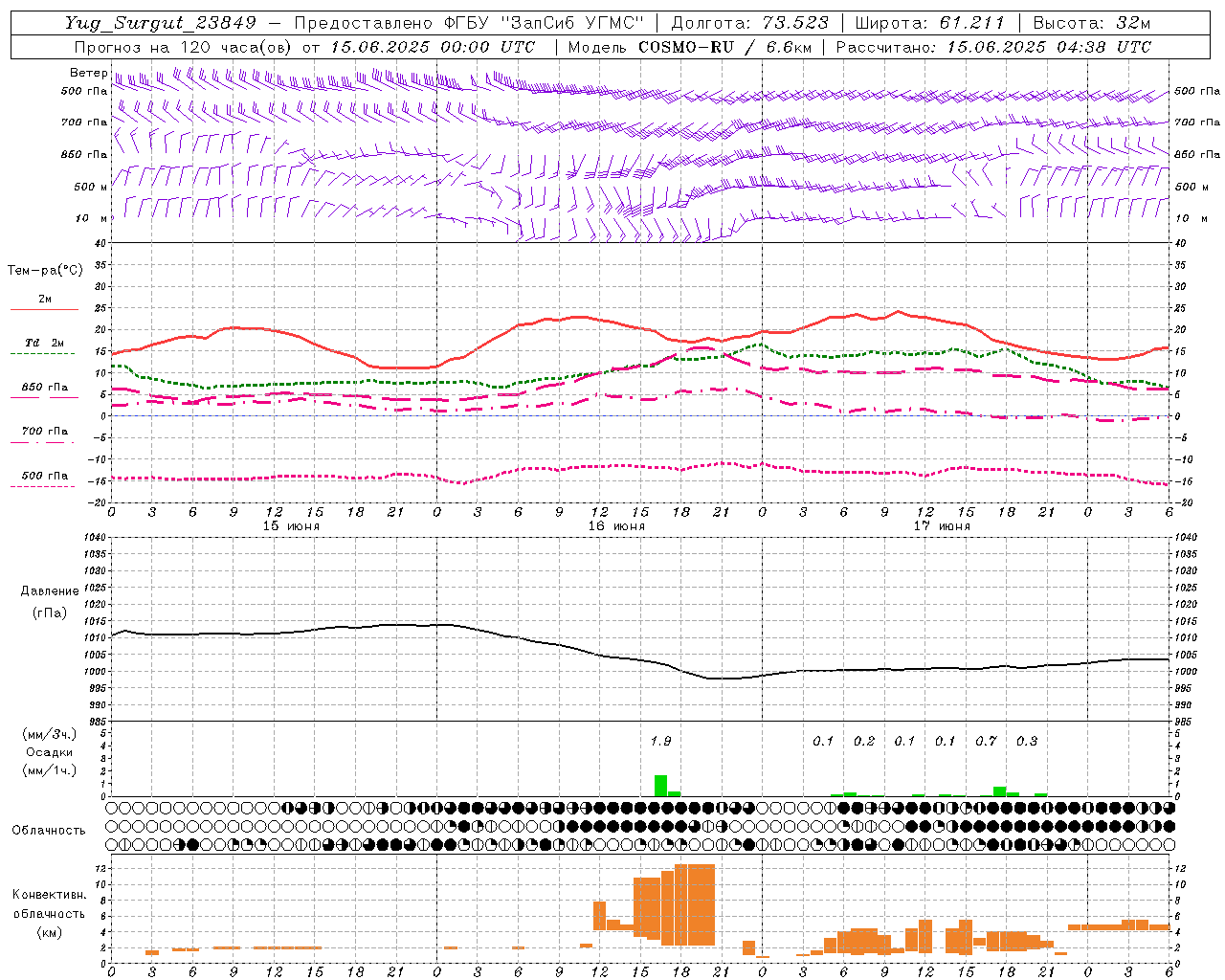Click the '(мм/1ч.)' precipitation unit label
Viewport: 1225px width, 980px height.
point(50,770)
